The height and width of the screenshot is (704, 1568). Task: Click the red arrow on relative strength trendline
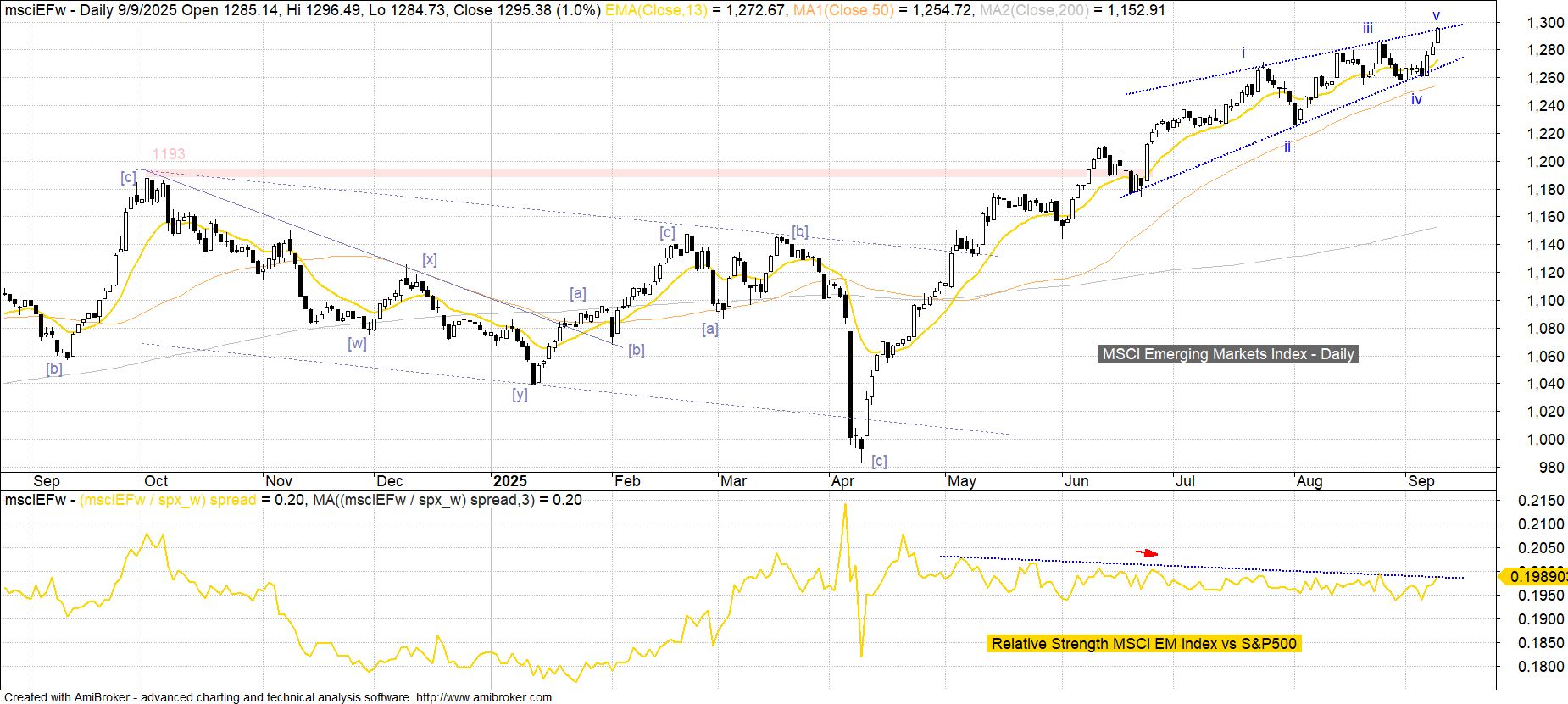coord(1147,553)
